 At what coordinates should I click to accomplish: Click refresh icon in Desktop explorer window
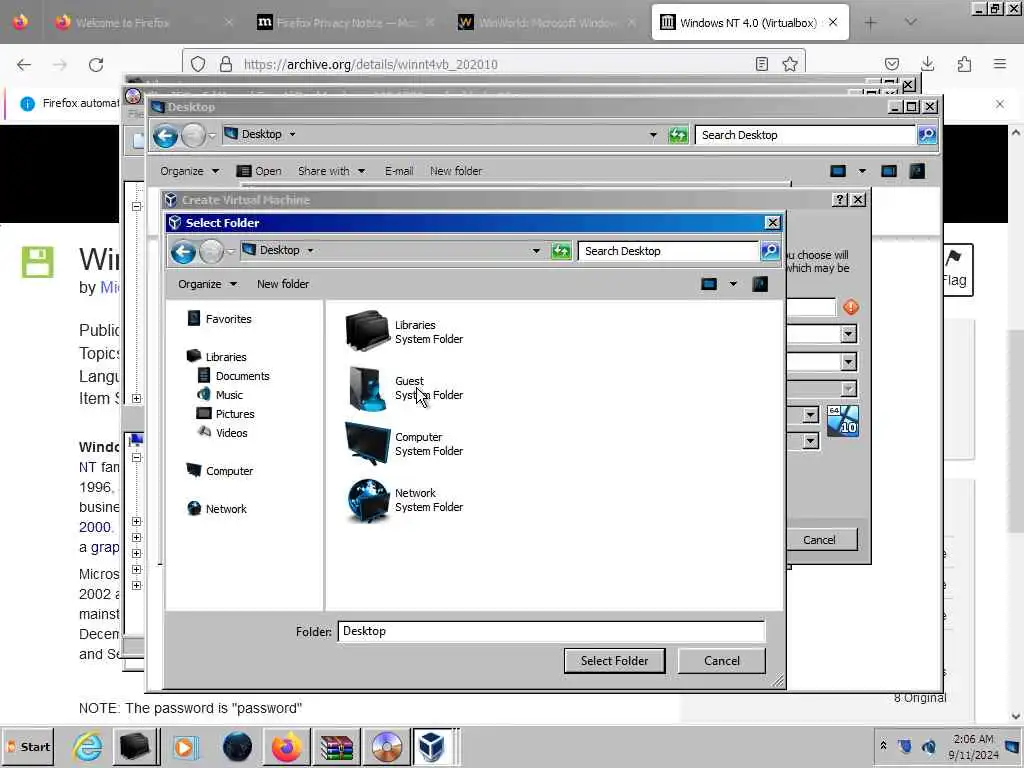click(x=678, y=135)
